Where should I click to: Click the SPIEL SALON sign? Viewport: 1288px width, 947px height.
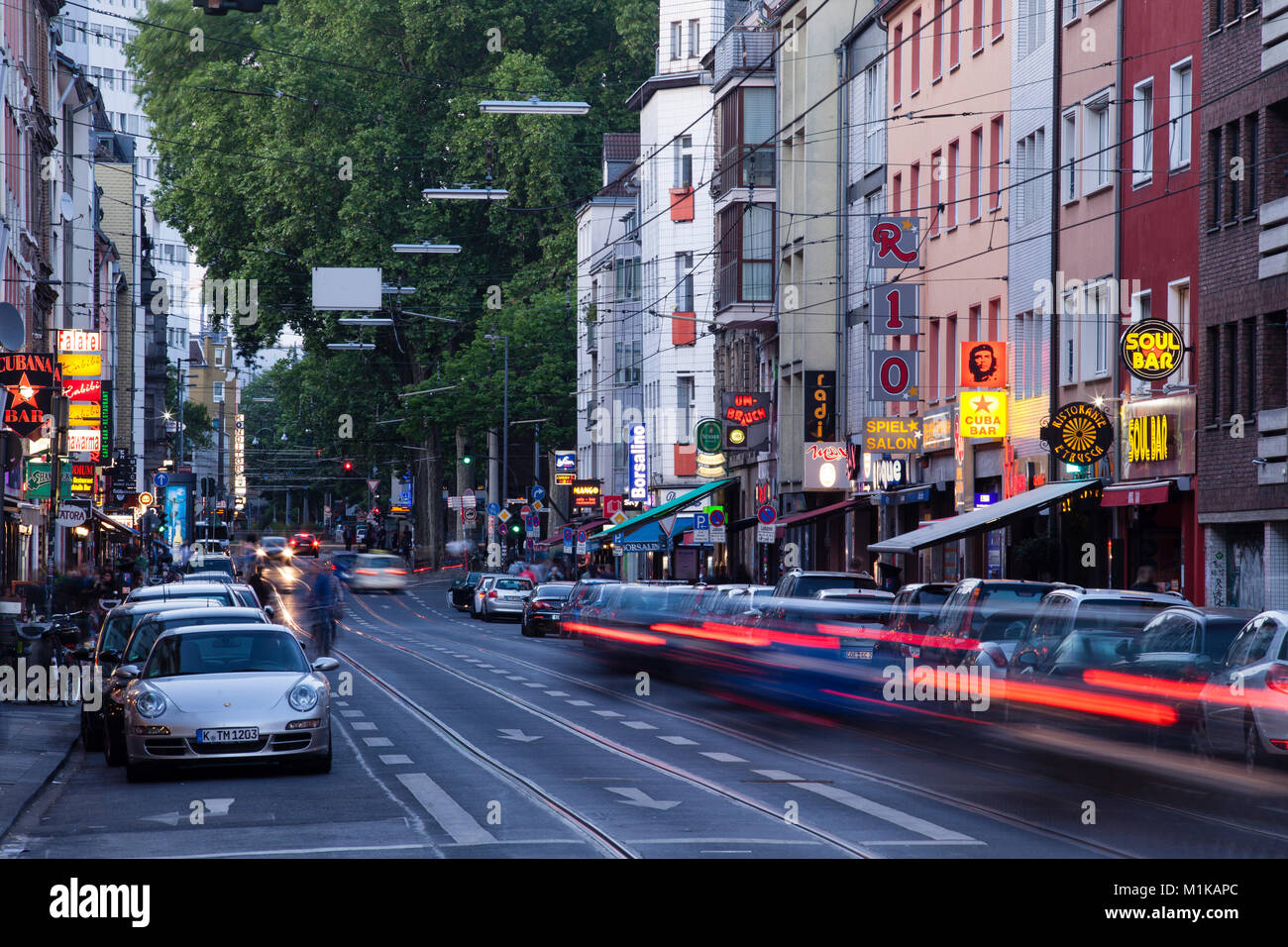tap(892, 435)
